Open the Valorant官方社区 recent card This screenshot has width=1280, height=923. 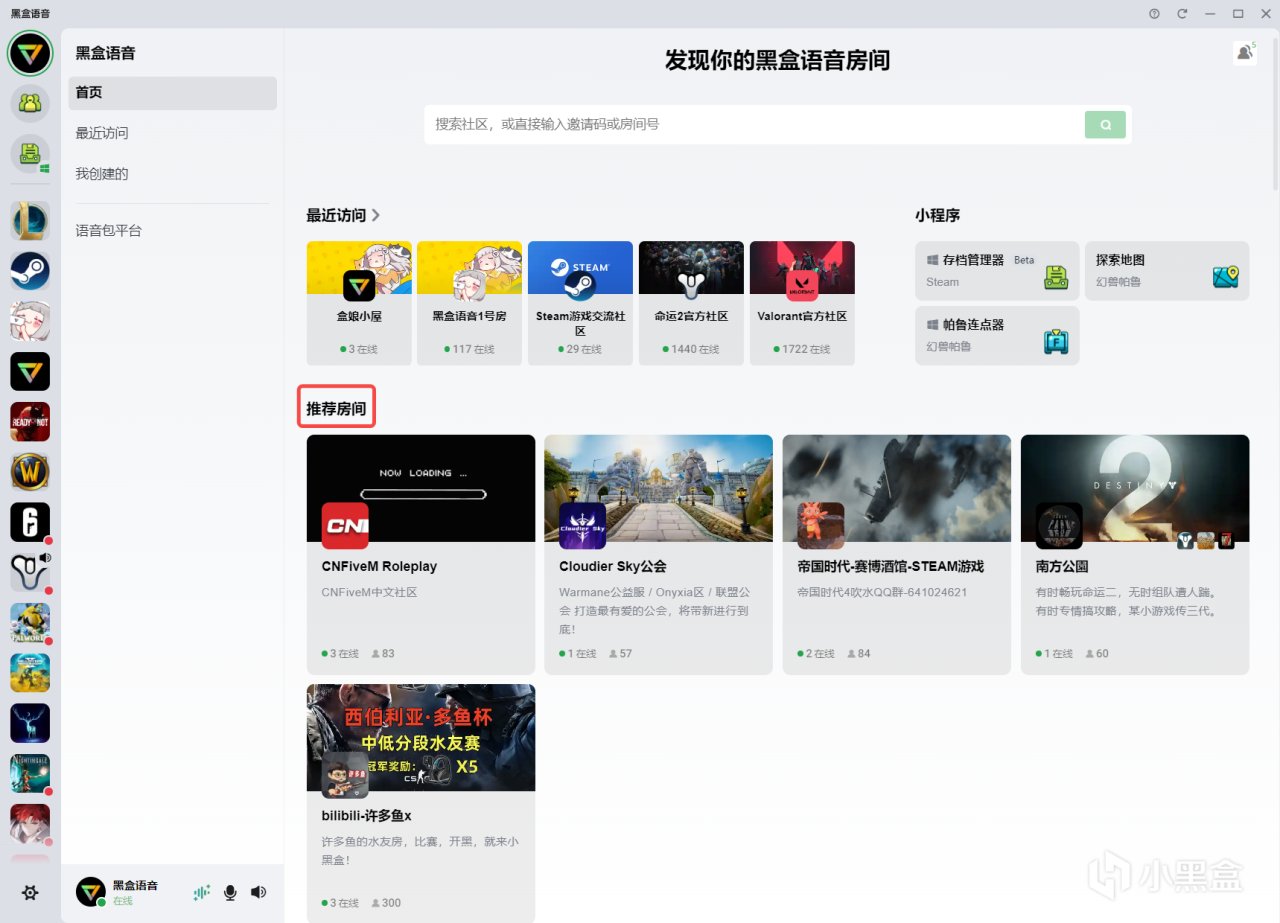pyautogui.click(x=802, y=303)
